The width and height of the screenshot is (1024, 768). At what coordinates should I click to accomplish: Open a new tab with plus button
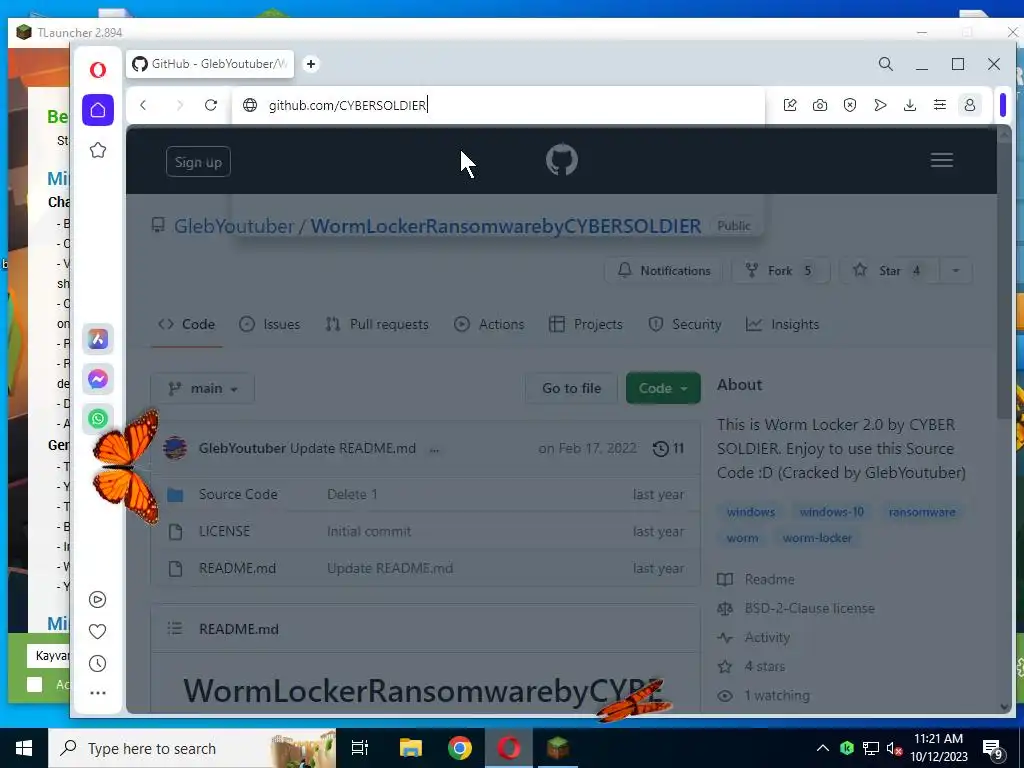(311, 64)
